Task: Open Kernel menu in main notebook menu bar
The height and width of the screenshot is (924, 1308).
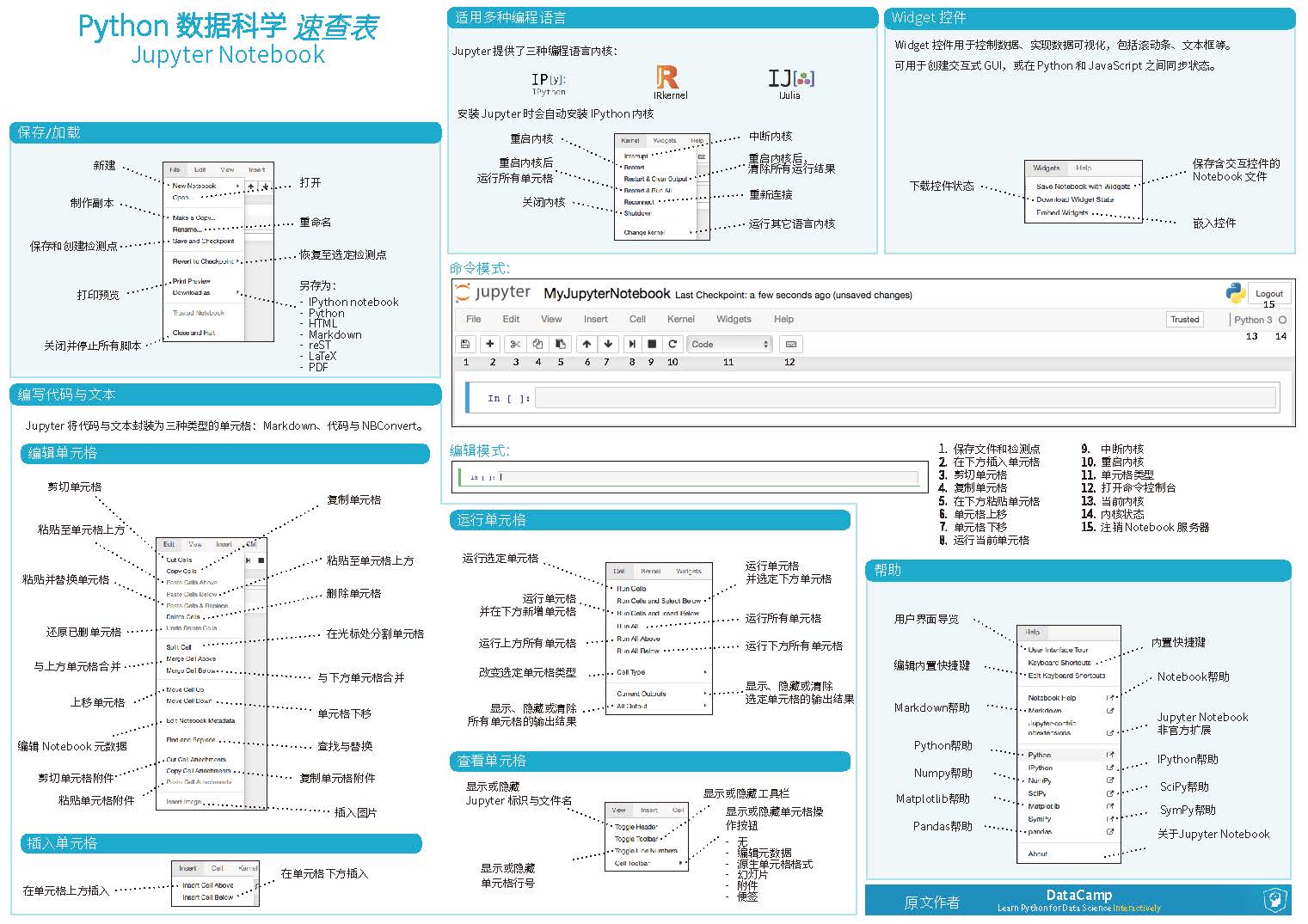Action: tap(681, 319)
